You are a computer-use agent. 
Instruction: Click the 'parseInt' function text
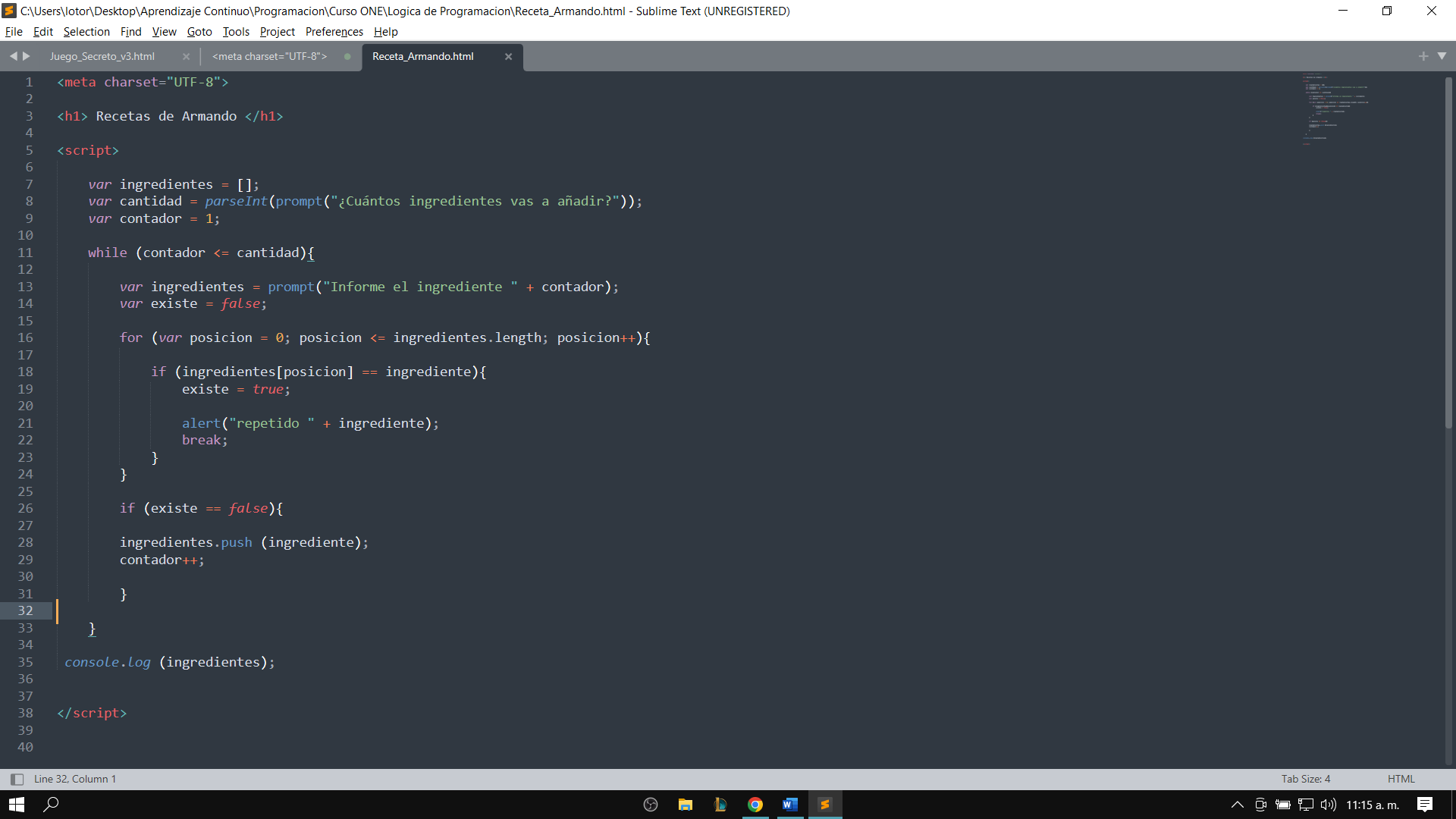(x=236, y=201)
